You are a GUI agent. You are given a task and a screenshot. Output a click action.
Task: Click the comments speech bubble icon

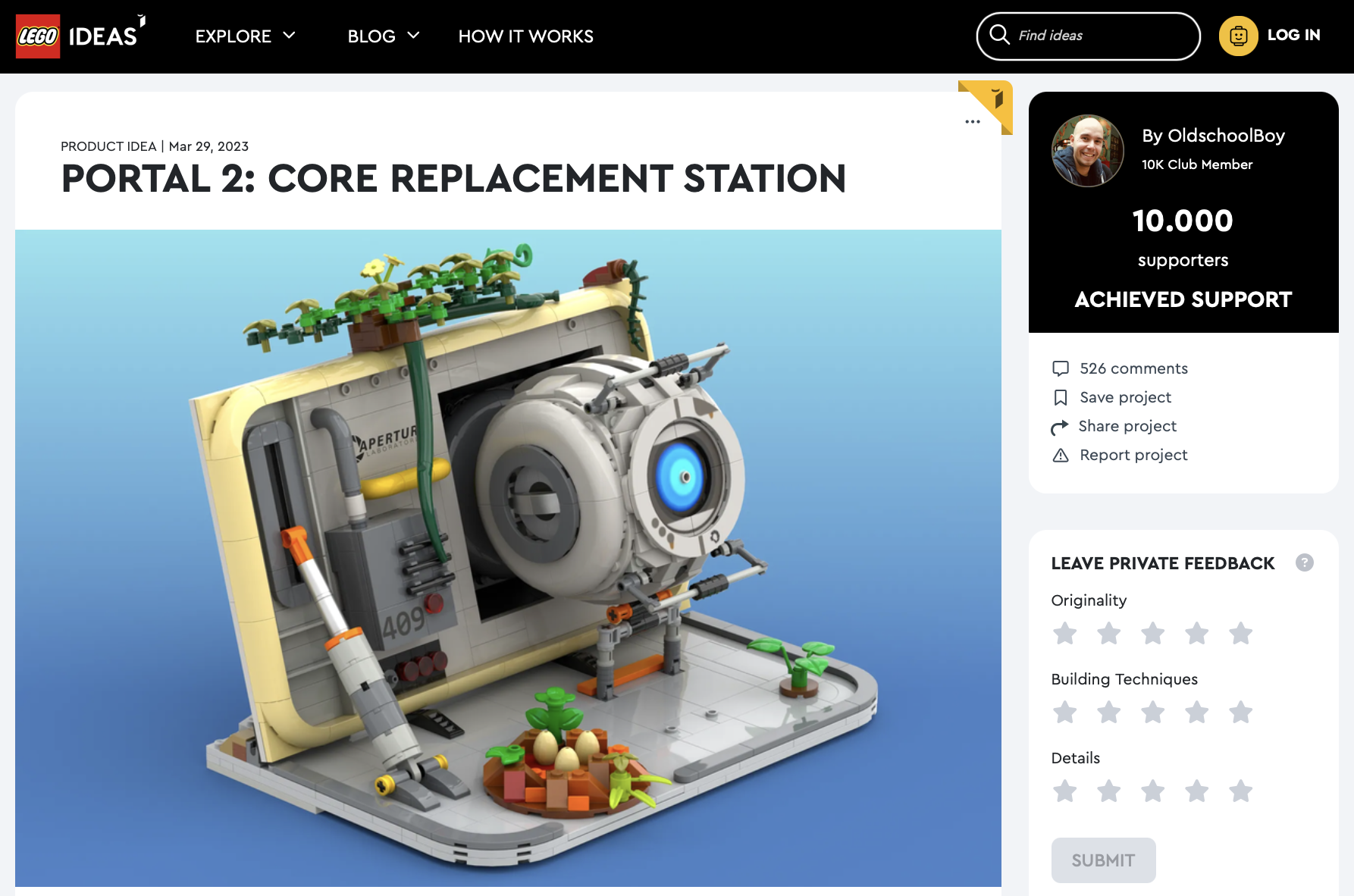pos(1061,368)
